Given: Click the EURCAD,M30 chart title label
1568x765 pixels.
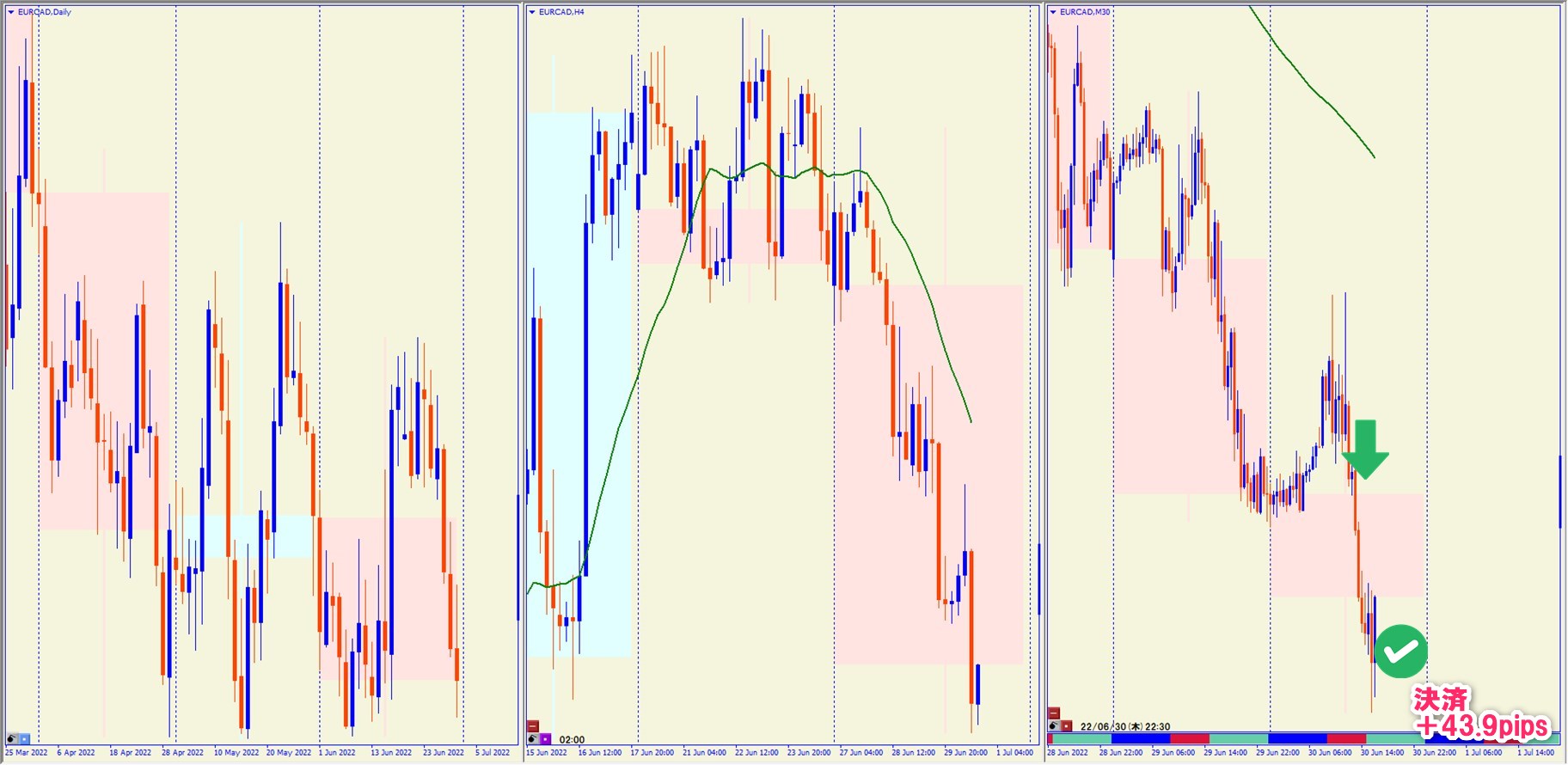Looking at the screenshot, I should (1085, 12).
